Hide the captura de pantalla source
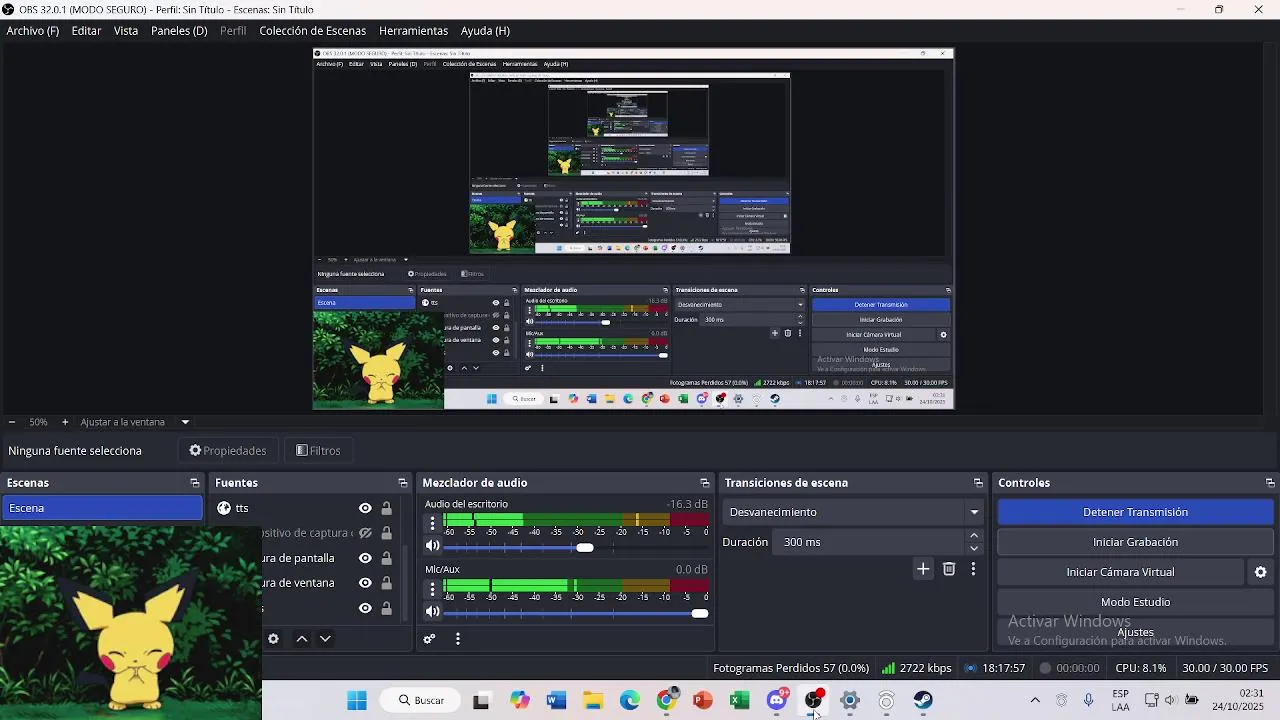Viewport: 1280px width, 720px height. [x=365, y=558]
